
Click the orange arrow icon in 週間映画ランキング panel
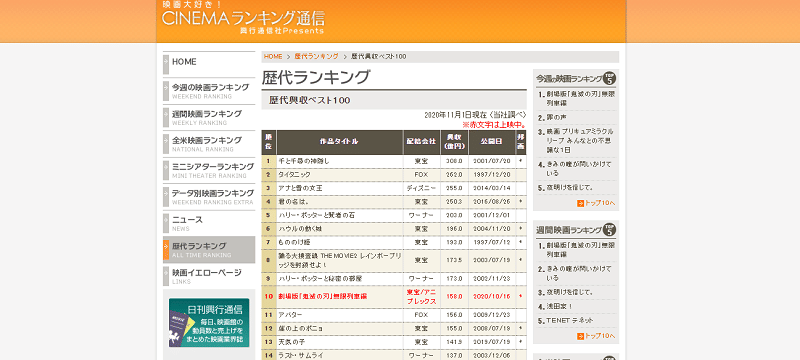(580, 336)
